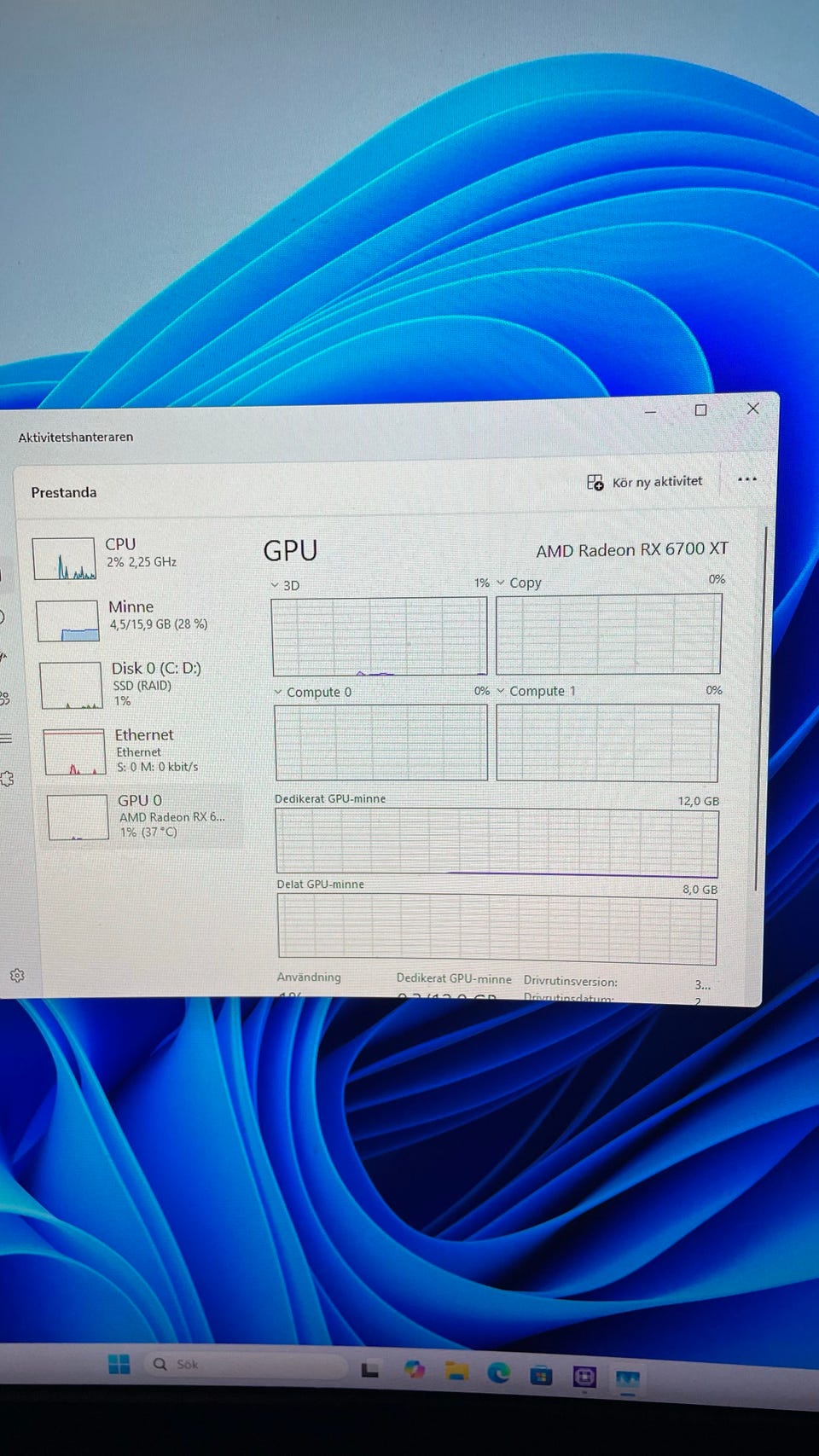Click the 4,5/15,9 GB (28 %) memory value

click(159, 624)
